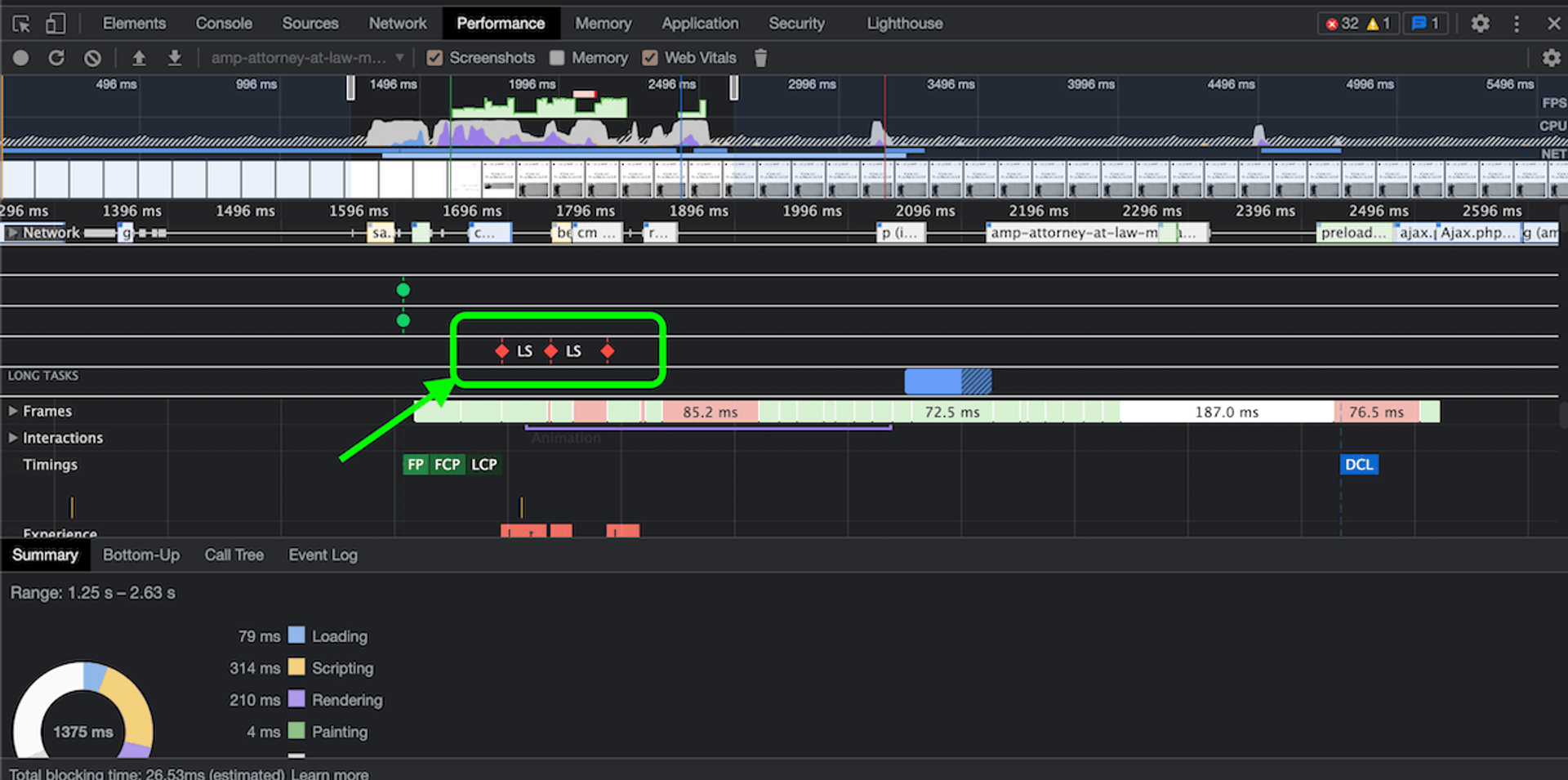
Task: Click the Learn more link
Action: point(330,773)
